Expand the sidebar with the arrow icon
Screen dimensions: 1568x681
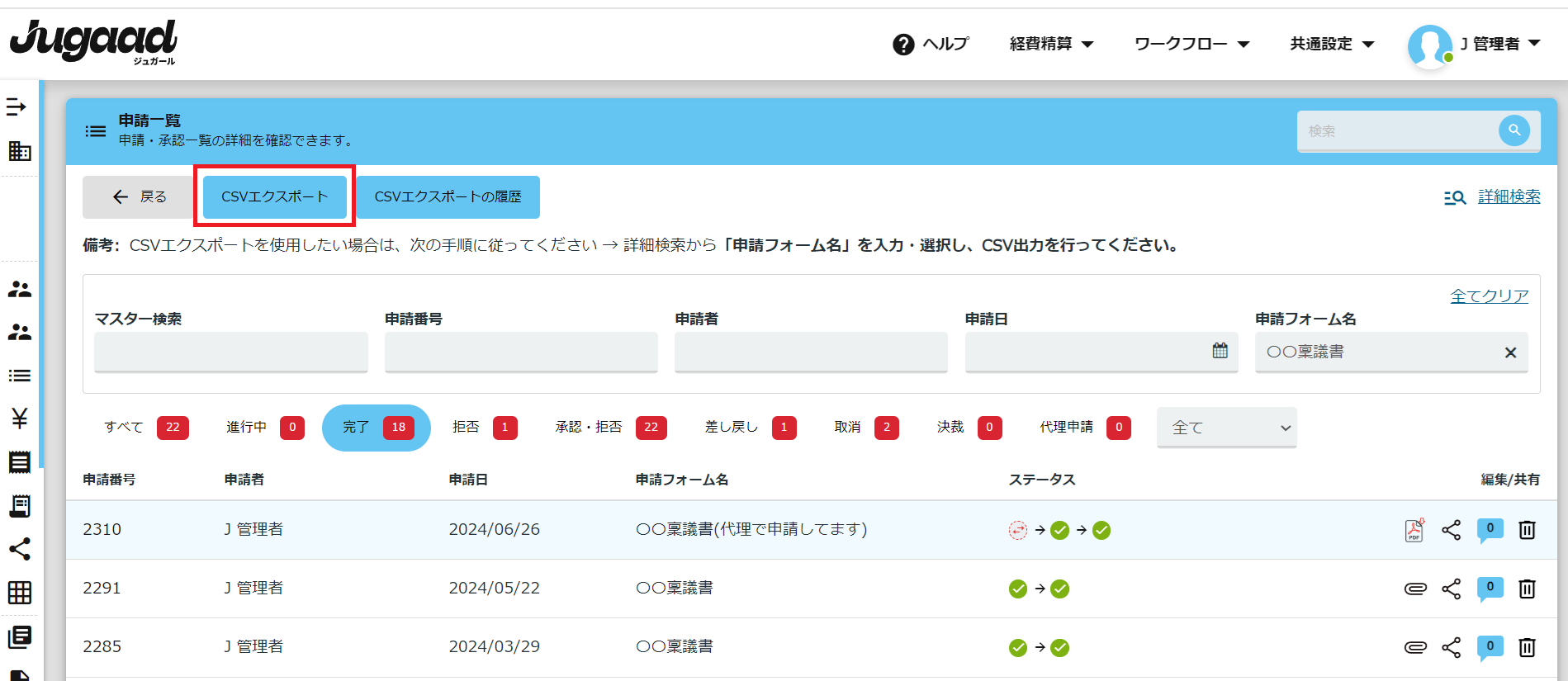17,107
